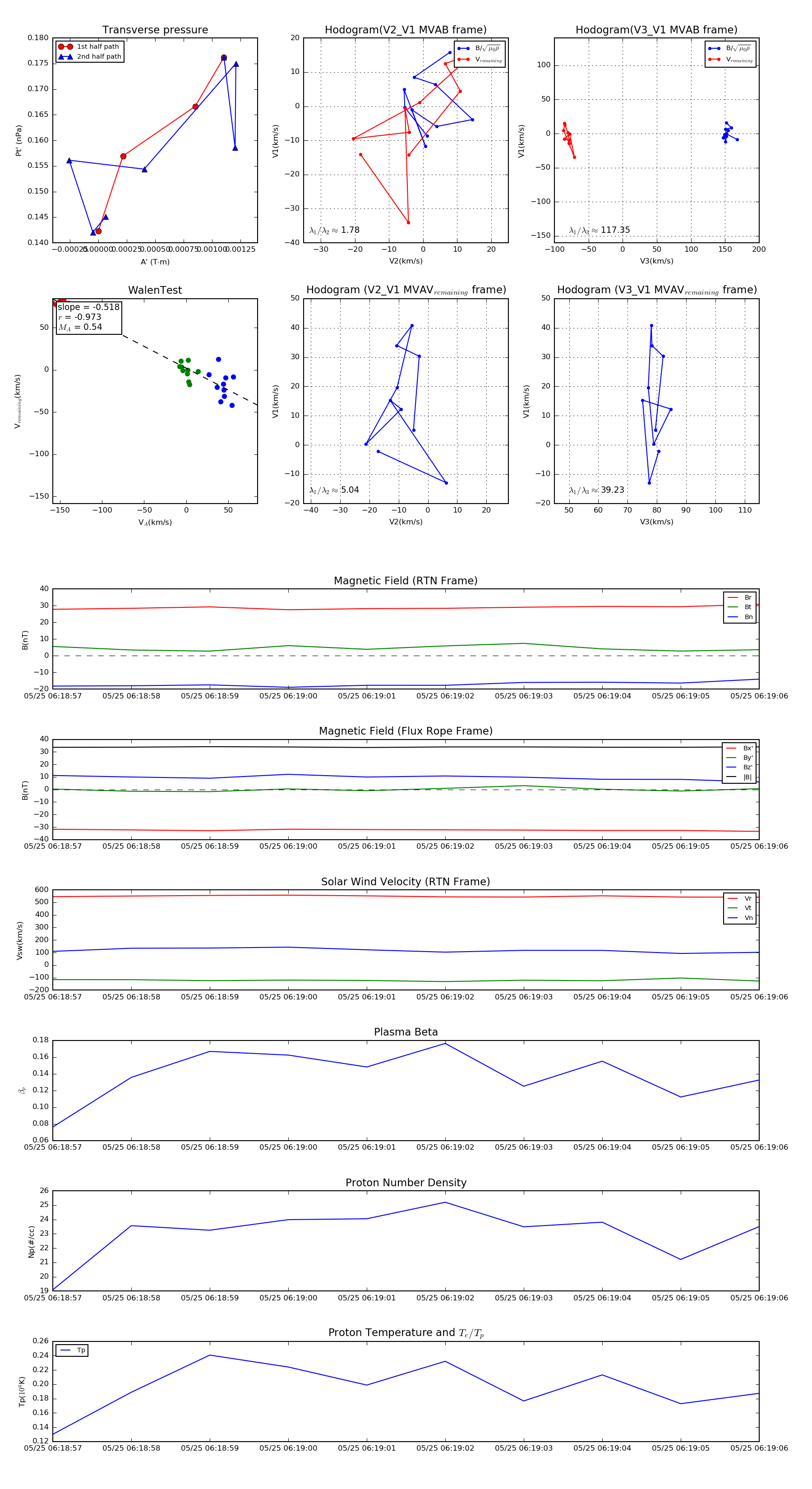812x1489 pixels.
Task: Click the "Hodogram(V2_V1 MVAB frame)" title
Action: click(x=406, y=30)
